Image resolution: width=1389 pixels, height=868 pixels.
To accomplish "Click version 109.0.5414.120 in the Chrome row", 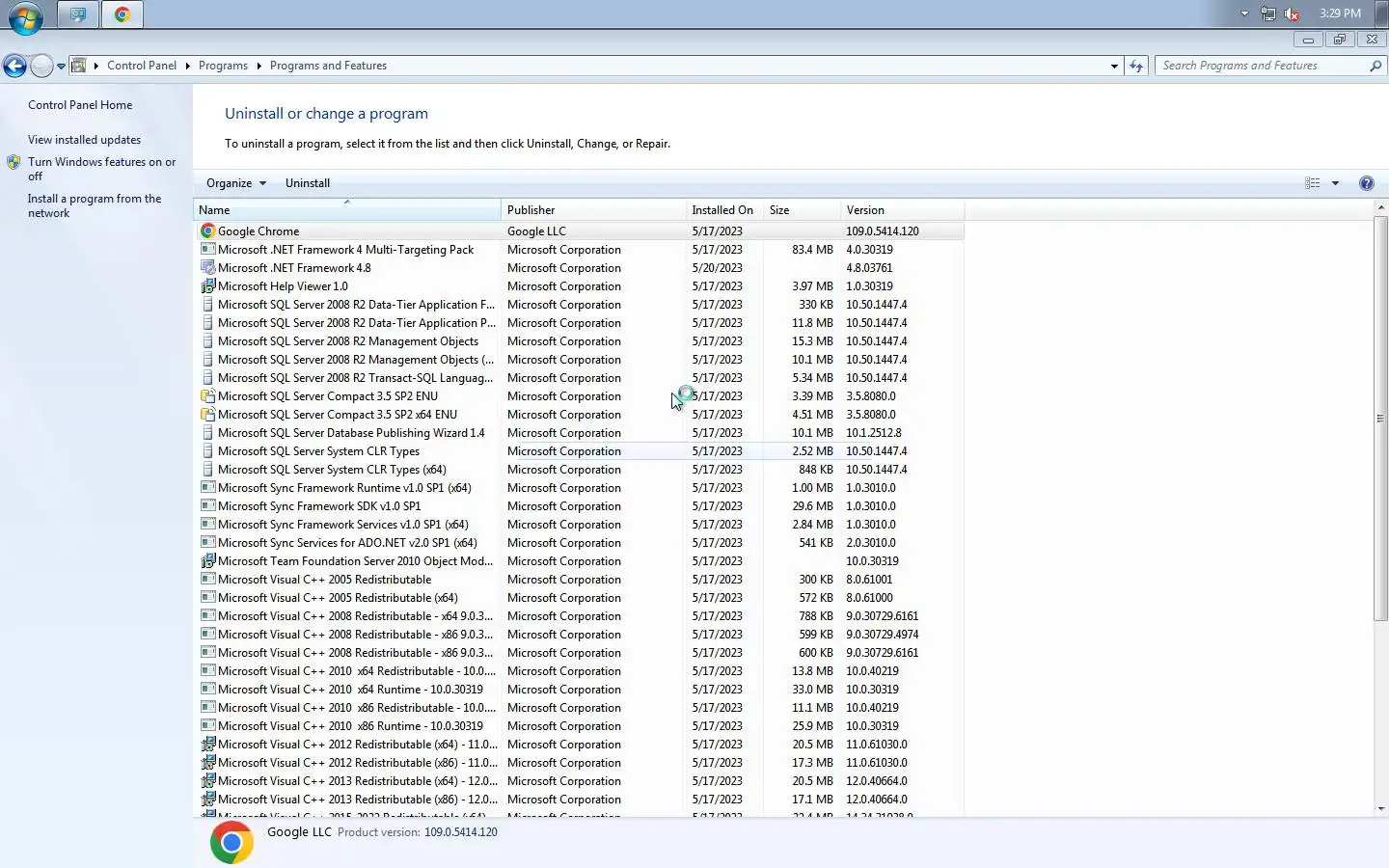I will 883,231.
